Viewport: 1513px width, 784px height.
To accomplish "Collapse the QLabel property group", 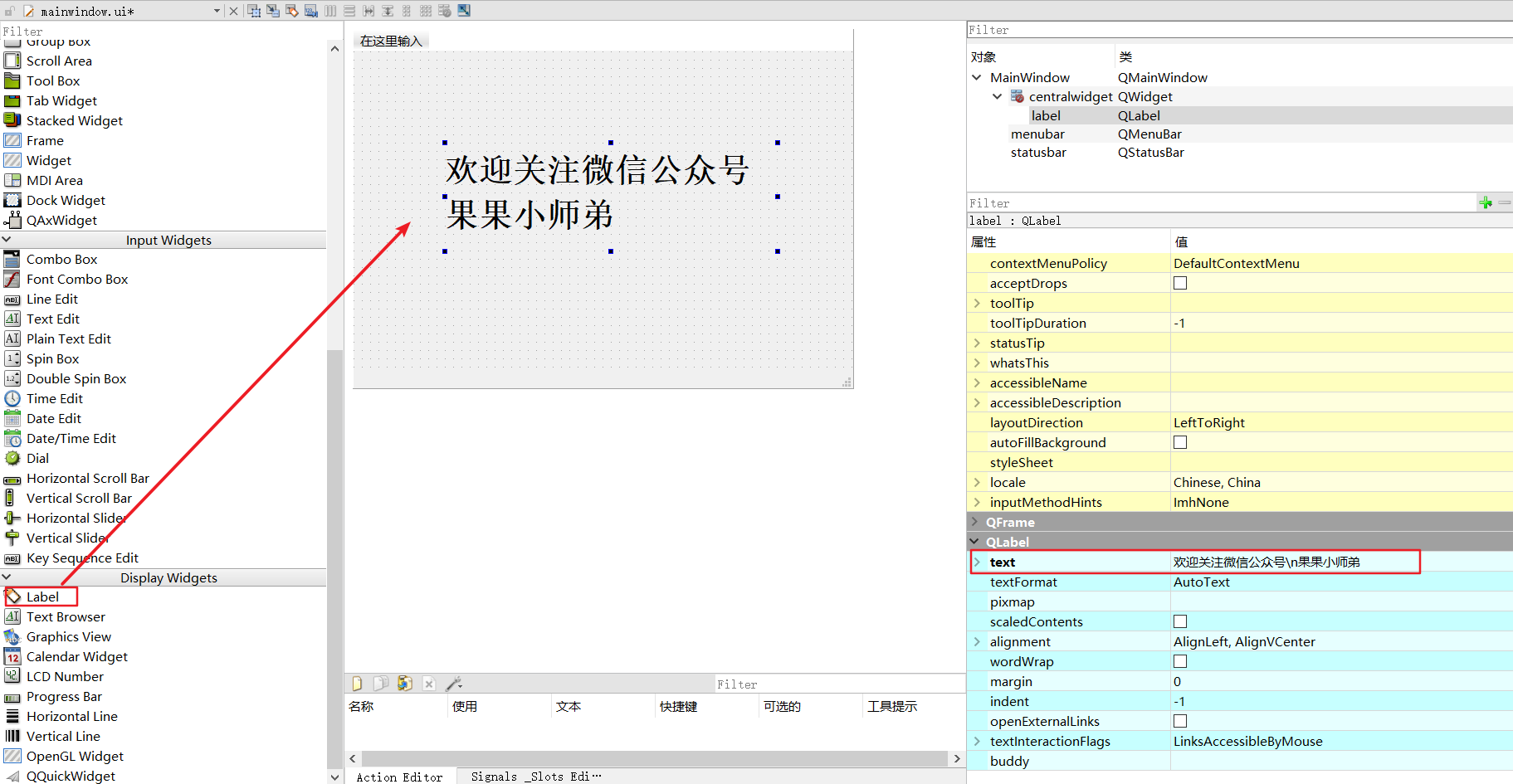I will coord(974,542).
